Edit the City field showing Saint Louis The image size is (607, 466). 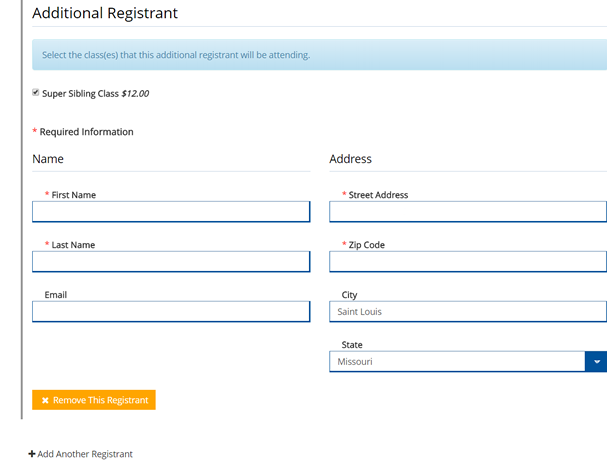468,312
